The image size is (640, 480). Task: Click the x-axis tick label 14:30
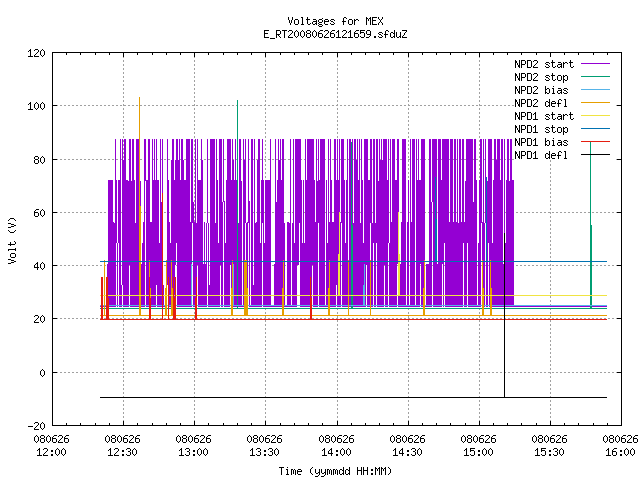coord(407,452)
